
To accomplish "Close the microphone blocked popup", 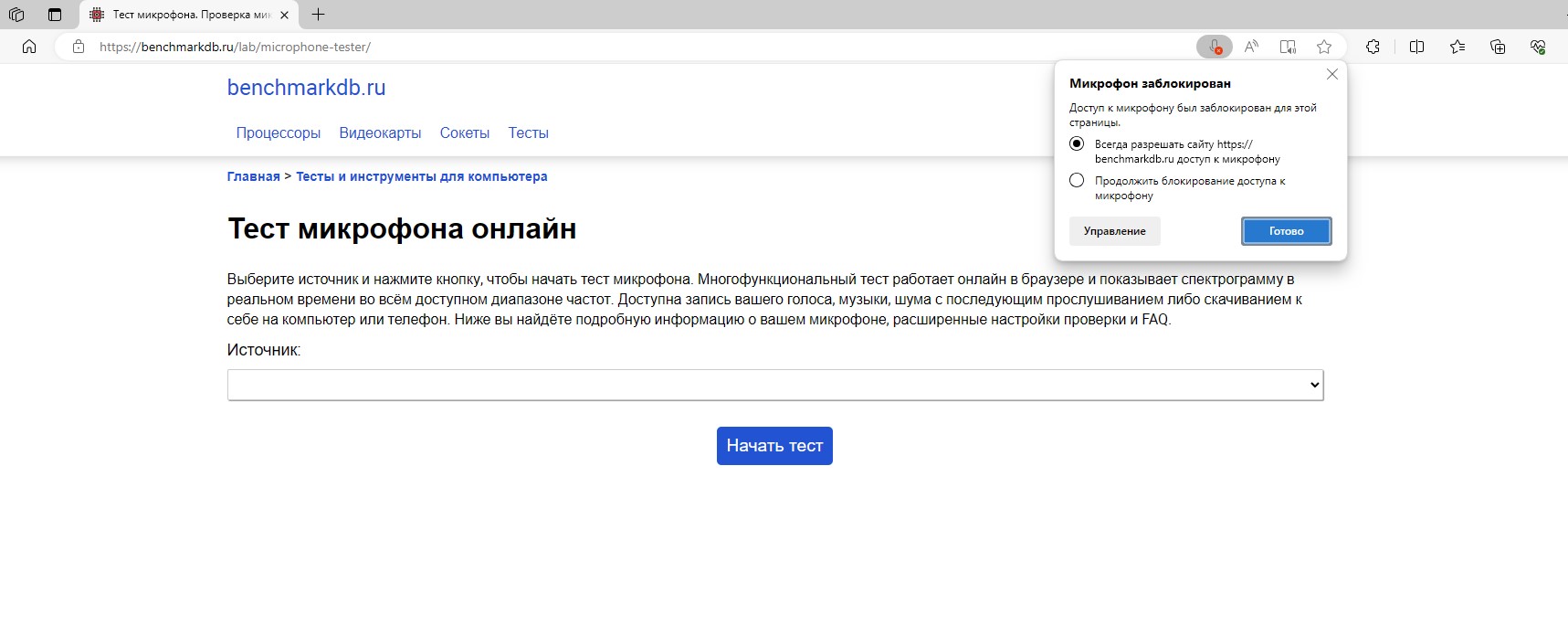I will (1331, 75).
